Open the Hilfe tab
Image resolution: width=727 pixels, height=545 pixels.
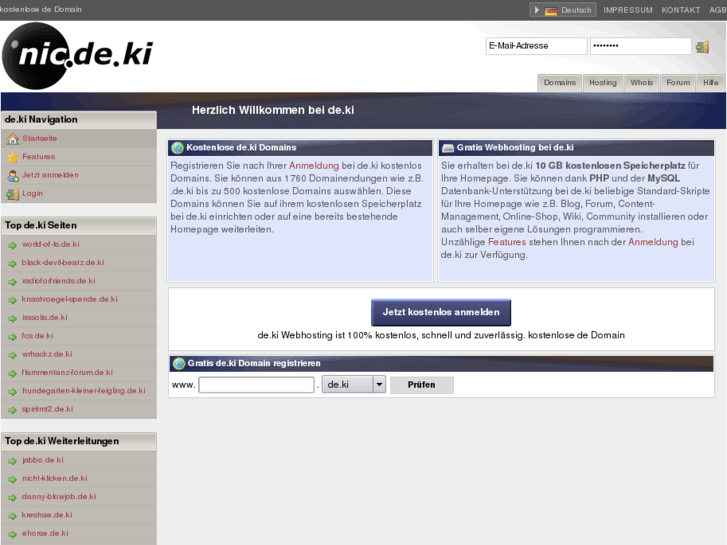[x=710, y=83]
